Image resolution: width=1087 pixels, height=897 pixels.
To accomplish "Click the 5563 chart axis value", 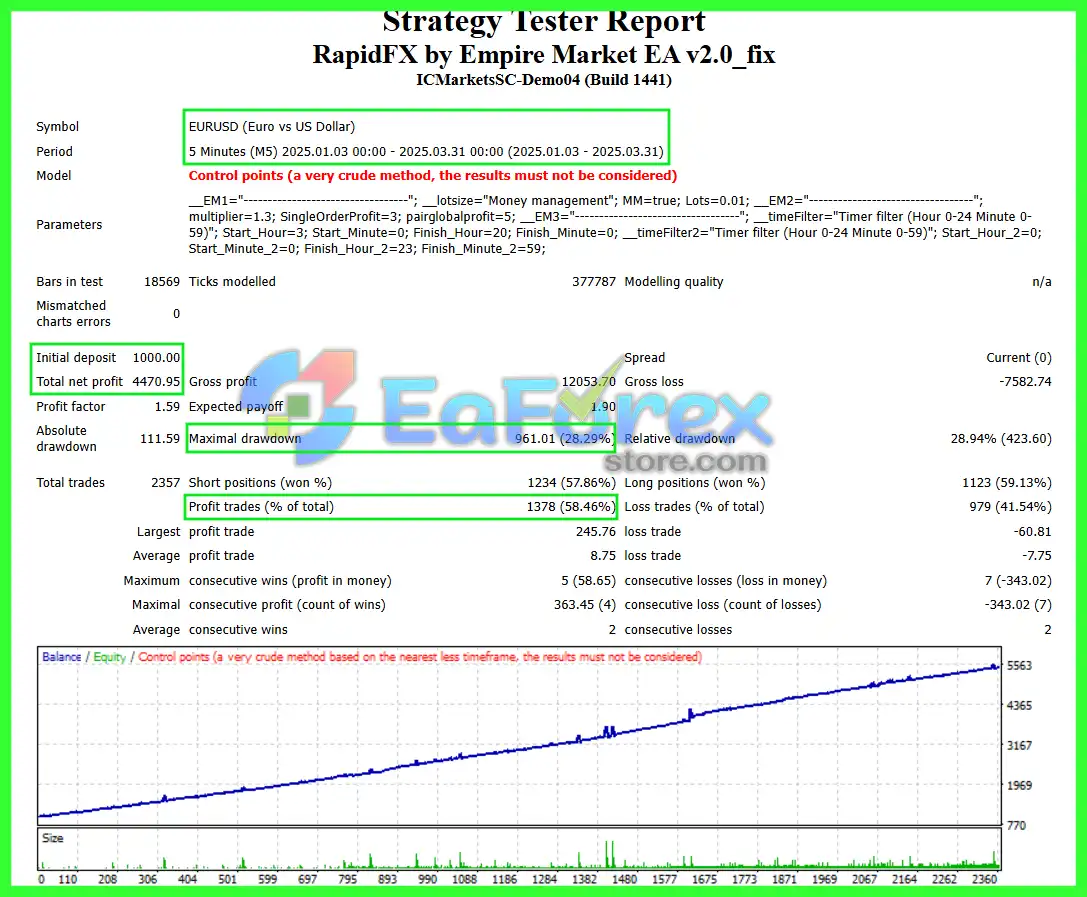I will tap(1019, 666).
